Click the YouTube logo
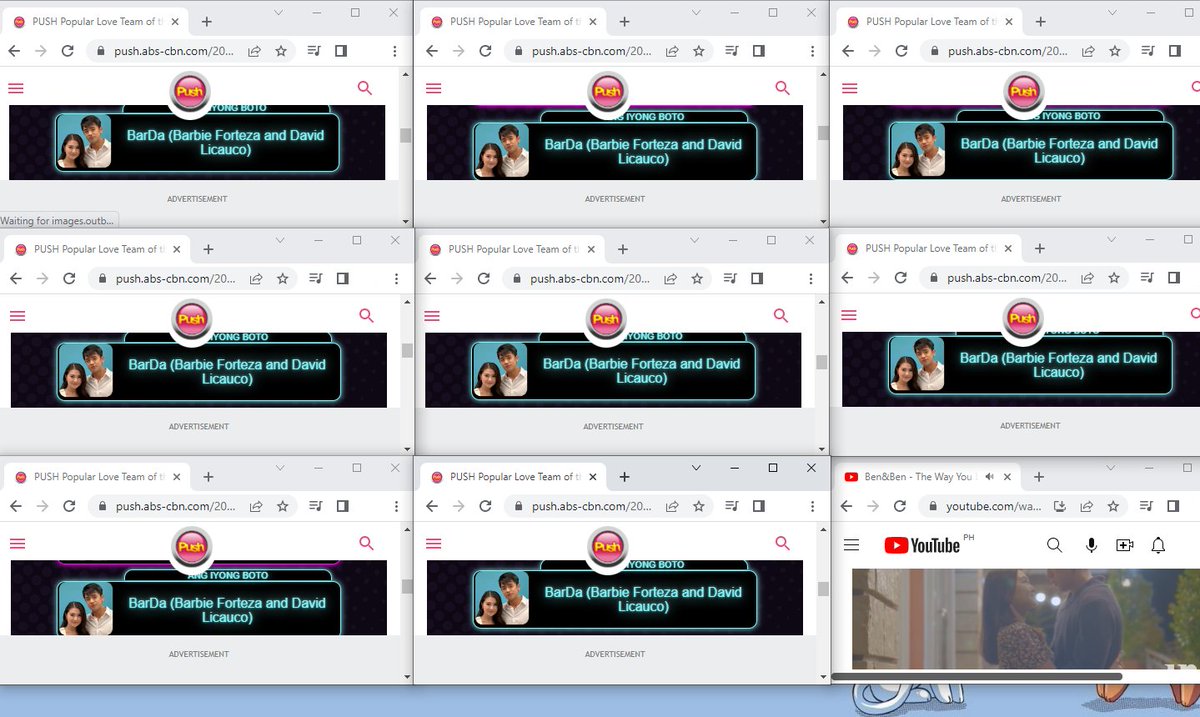Viewport: 1200px width, 717px height. 922,545
